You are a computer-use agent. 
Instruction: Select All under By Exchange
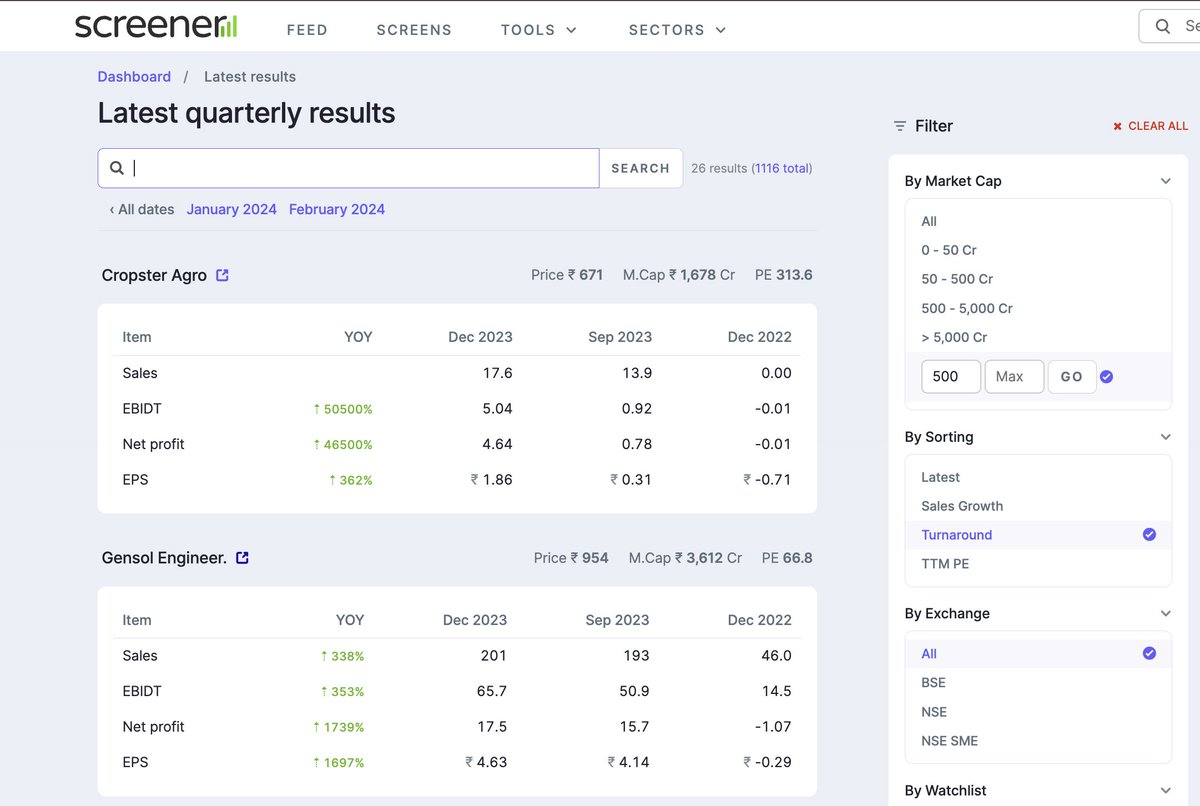pos(1038,654)
